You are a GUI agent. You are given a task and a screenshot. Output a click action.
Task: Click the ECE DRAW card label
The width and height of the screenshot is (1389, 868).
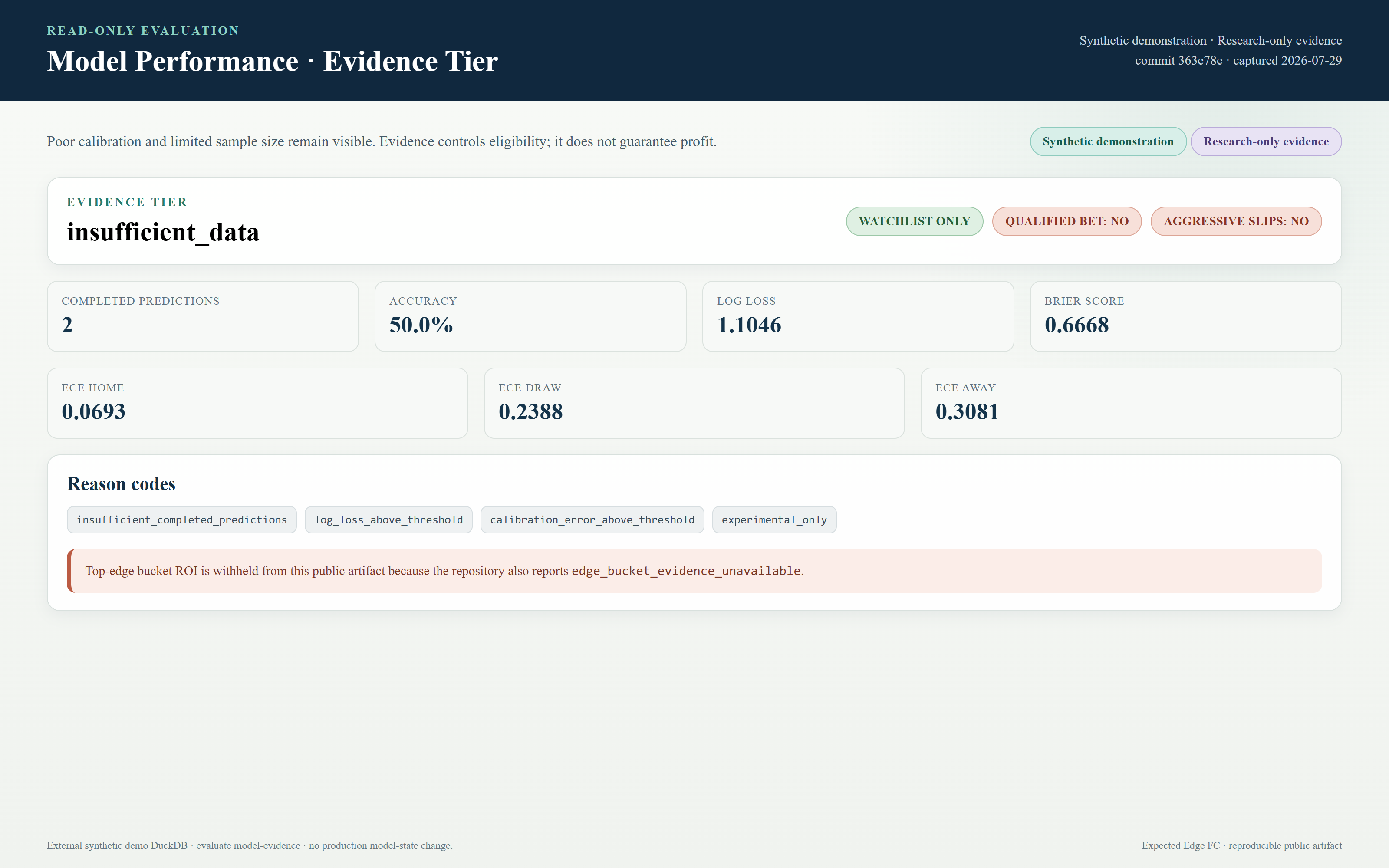[530, 388]
